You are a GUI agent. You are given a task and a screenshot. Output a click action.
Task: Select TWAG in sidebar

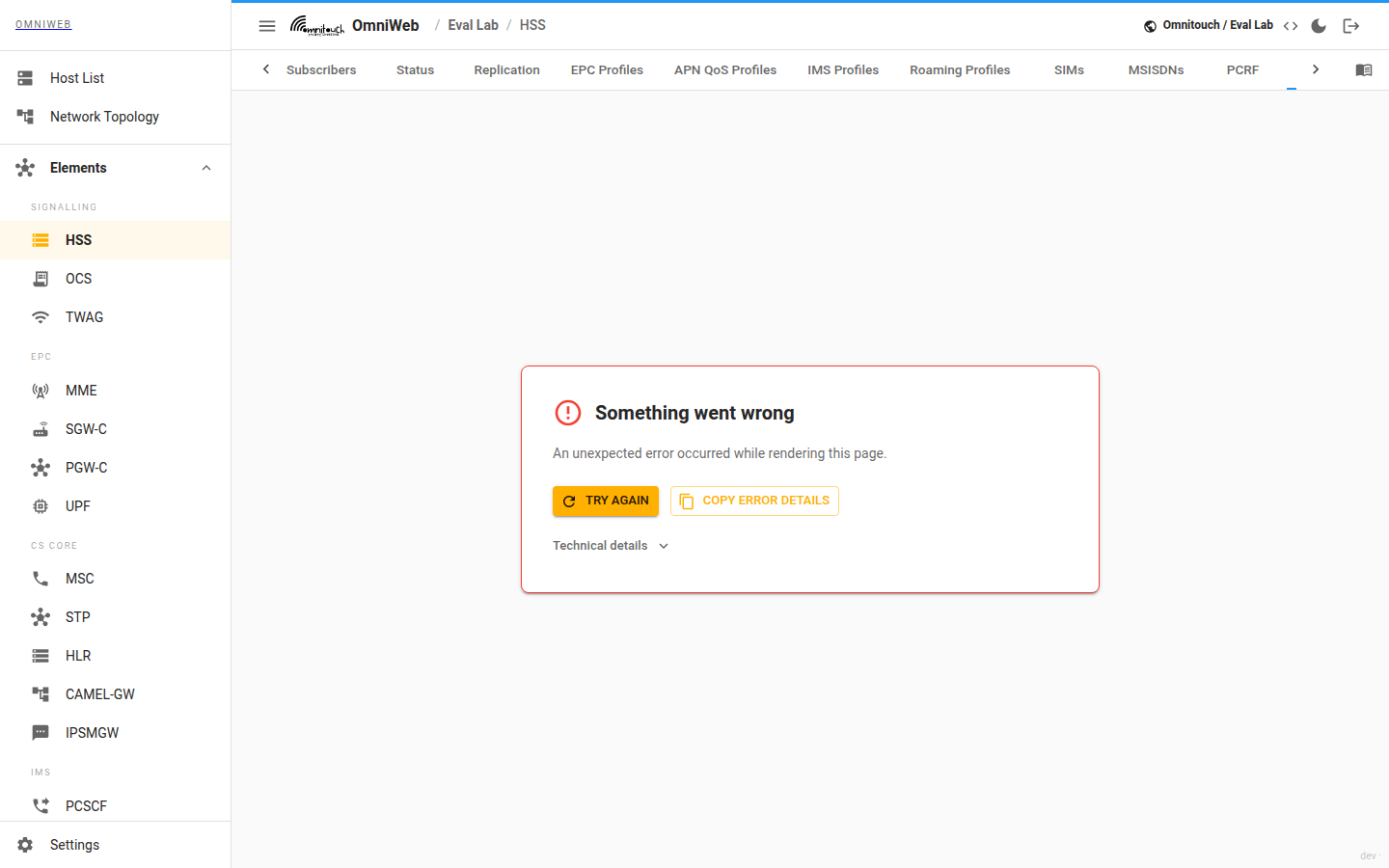click(x=116, y=317)
